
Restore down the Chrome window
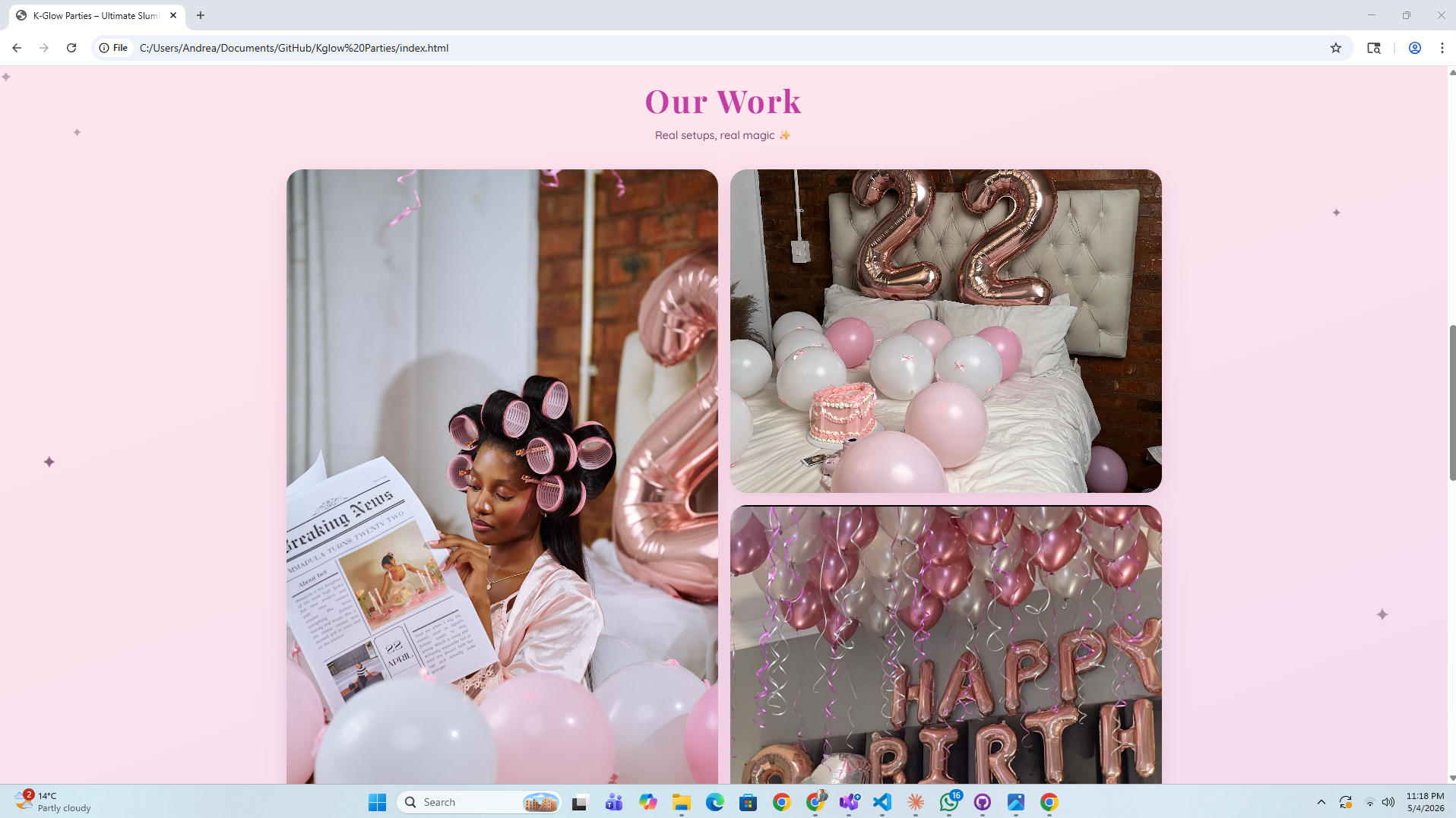tap(1407, 15)
